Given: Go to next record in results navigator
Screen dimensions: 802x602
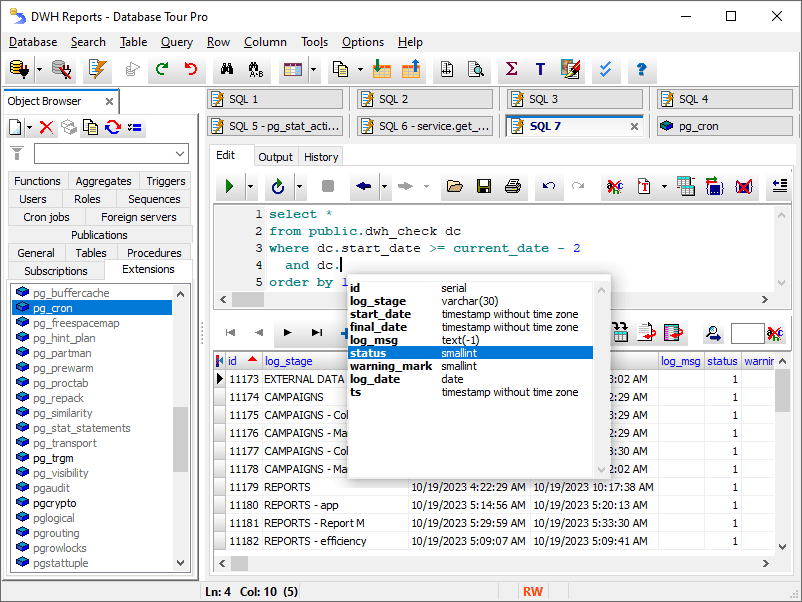Looking at the screenshot, I should (288, 333).
